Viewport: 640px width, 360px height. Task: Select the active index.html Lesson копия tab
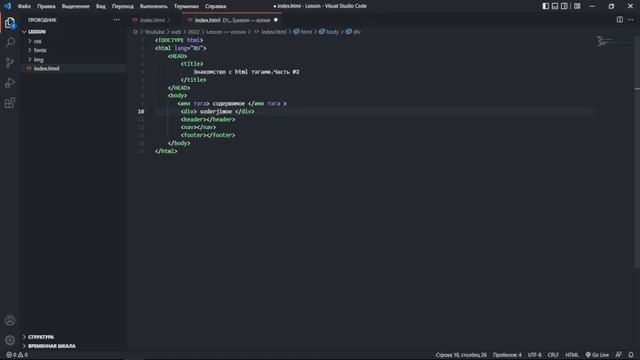(x=232, y=20)
